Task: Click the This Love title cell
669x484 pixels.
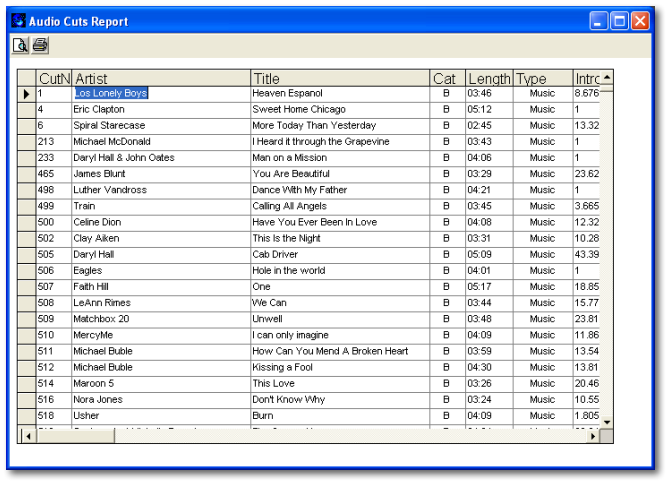Action: click(x=340, y=384)
